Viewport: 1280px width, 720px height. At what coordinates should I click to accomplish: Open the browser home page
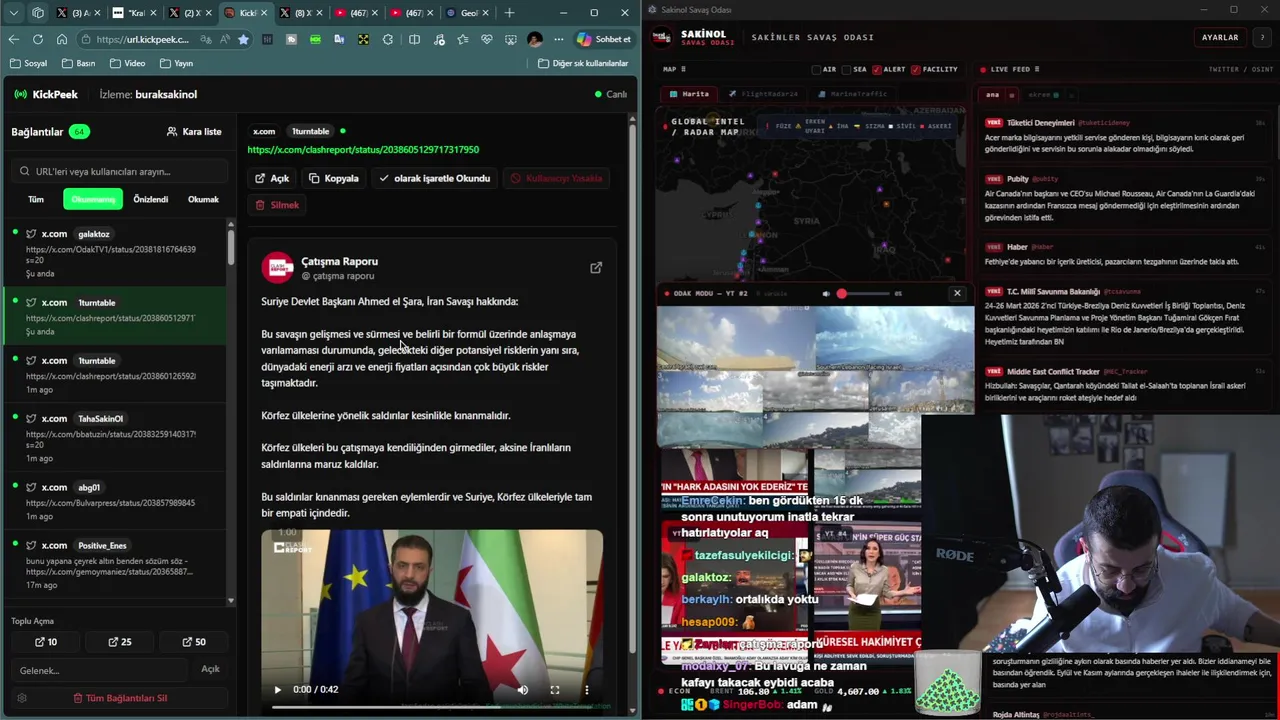click(62, 39)
